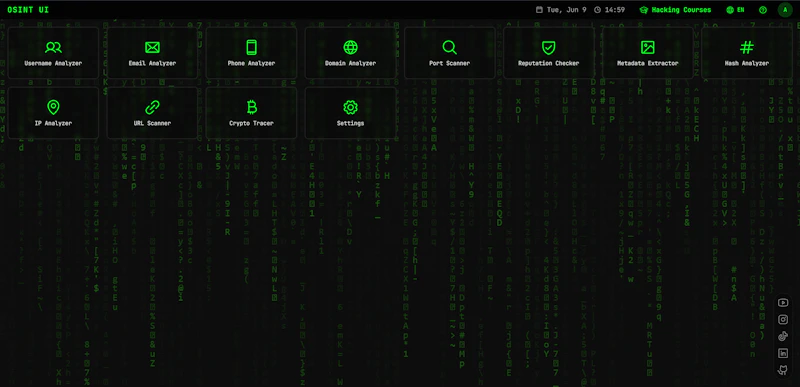The height and width of the screenshot is (387, 800).
Task: Open the LinkedIn social link
Action: point(783,353)
